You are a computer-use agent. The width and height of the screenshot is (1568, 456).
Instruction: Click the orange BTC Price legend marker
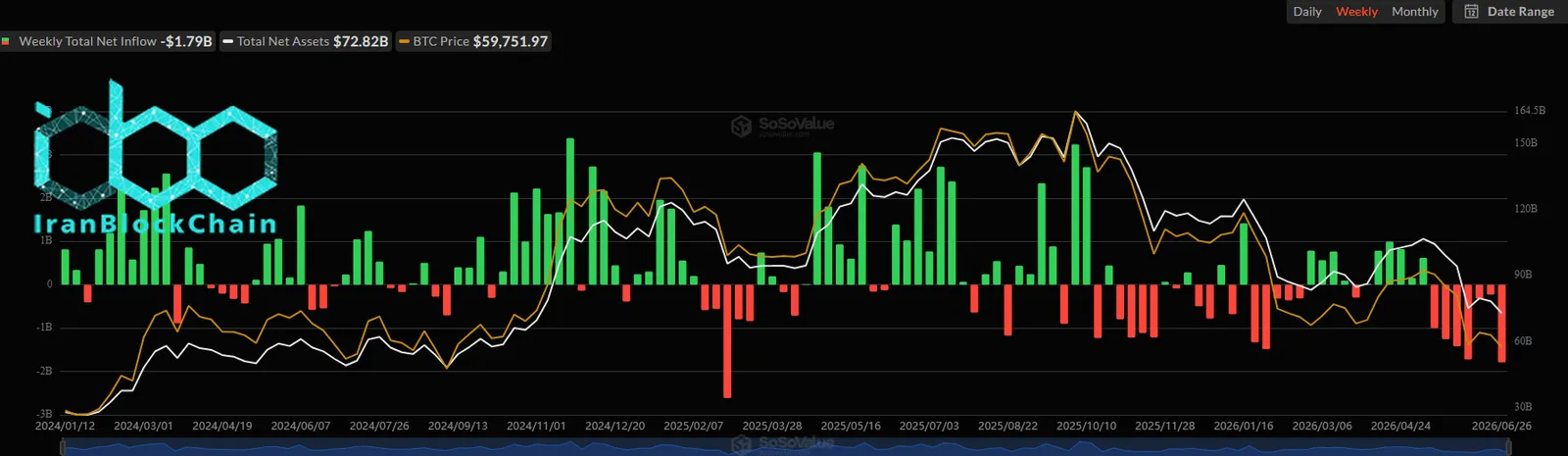pos(404,41)
